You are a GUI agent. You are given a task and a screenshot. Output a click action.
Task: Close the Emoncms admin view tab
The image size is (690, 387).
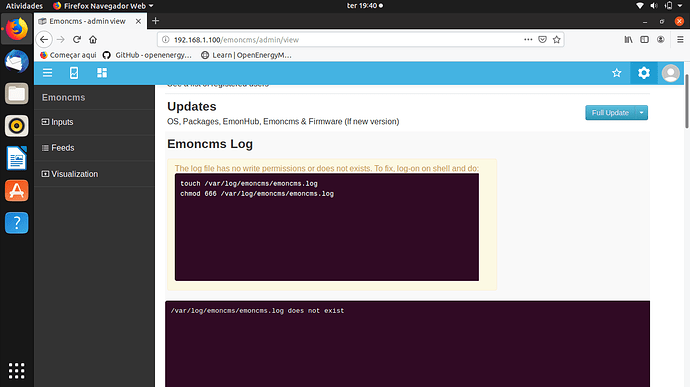tap(138, 21)
